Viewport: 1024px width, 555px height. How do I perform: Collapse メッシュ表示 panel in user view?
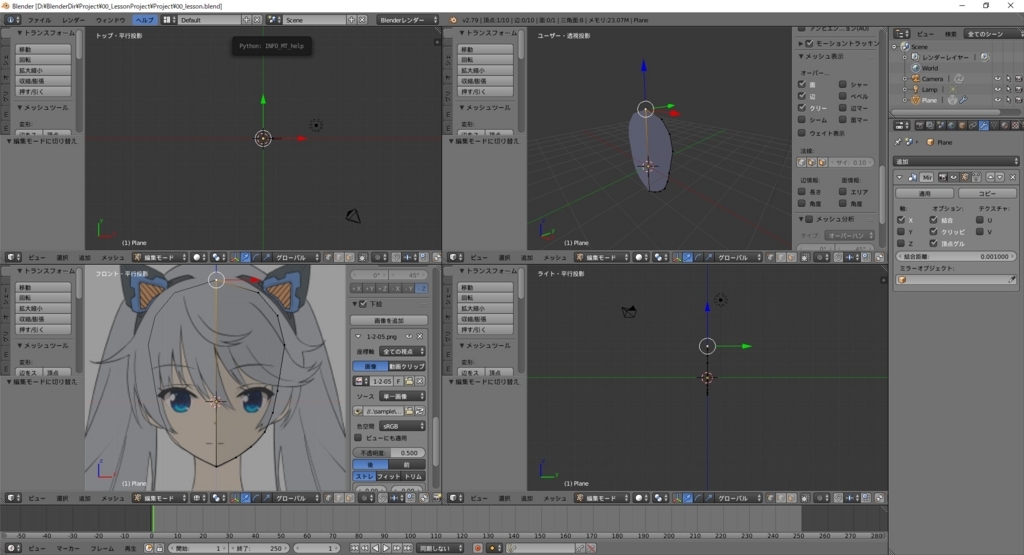pos(801,56)
